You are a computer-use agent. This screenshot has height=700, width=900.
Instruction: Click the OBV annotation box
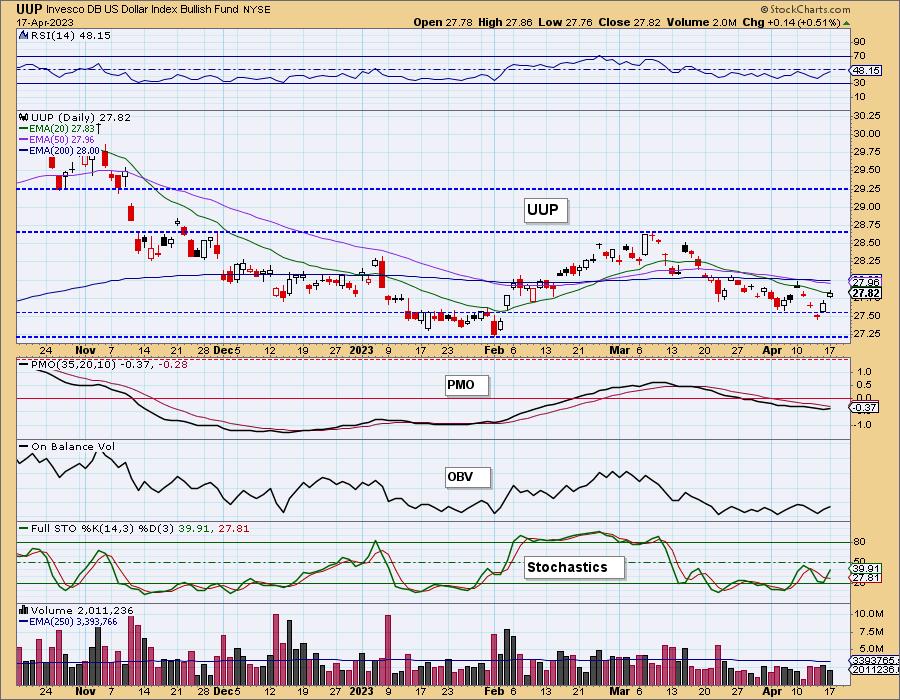coord(468,477)
